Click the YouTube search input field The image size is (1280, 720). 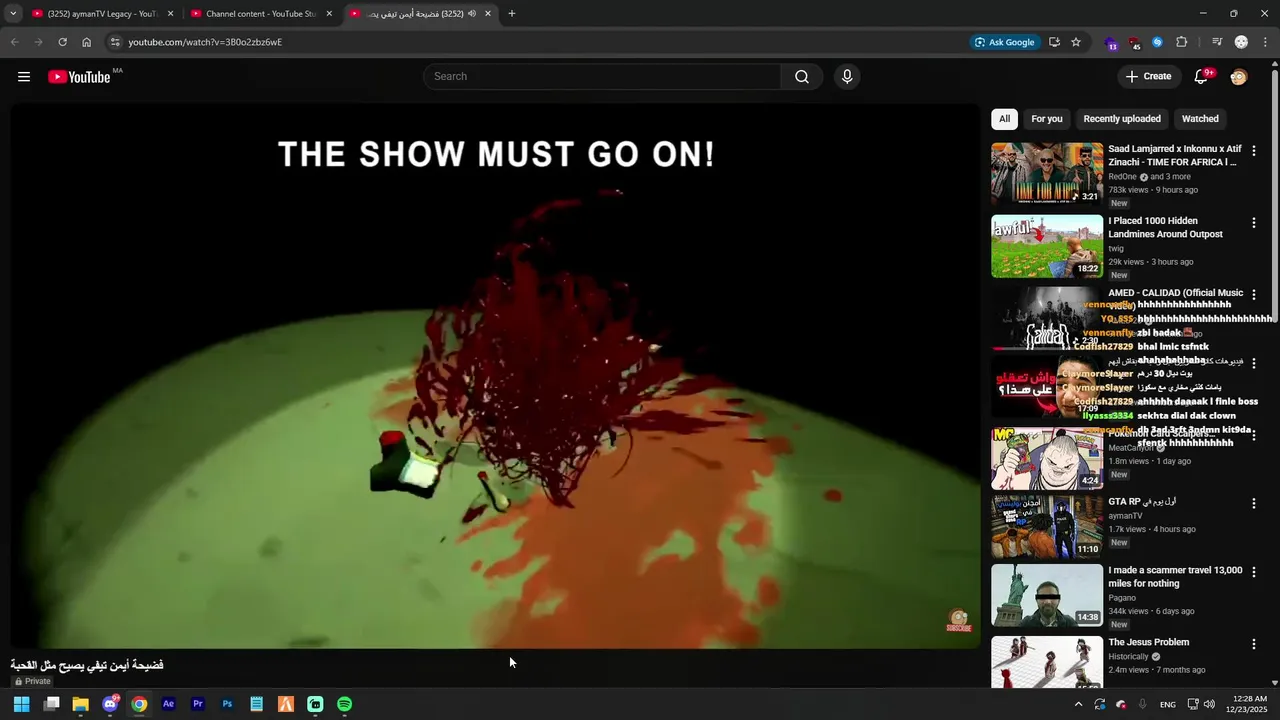[x=602, y=77]
